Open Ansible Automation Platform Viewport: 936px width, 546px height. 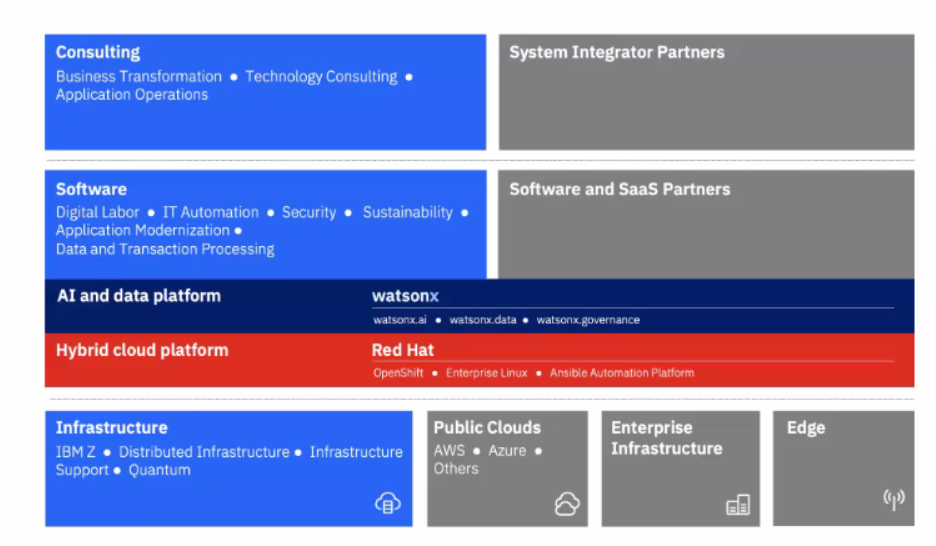pyautogui.click(x=621, y=373)
